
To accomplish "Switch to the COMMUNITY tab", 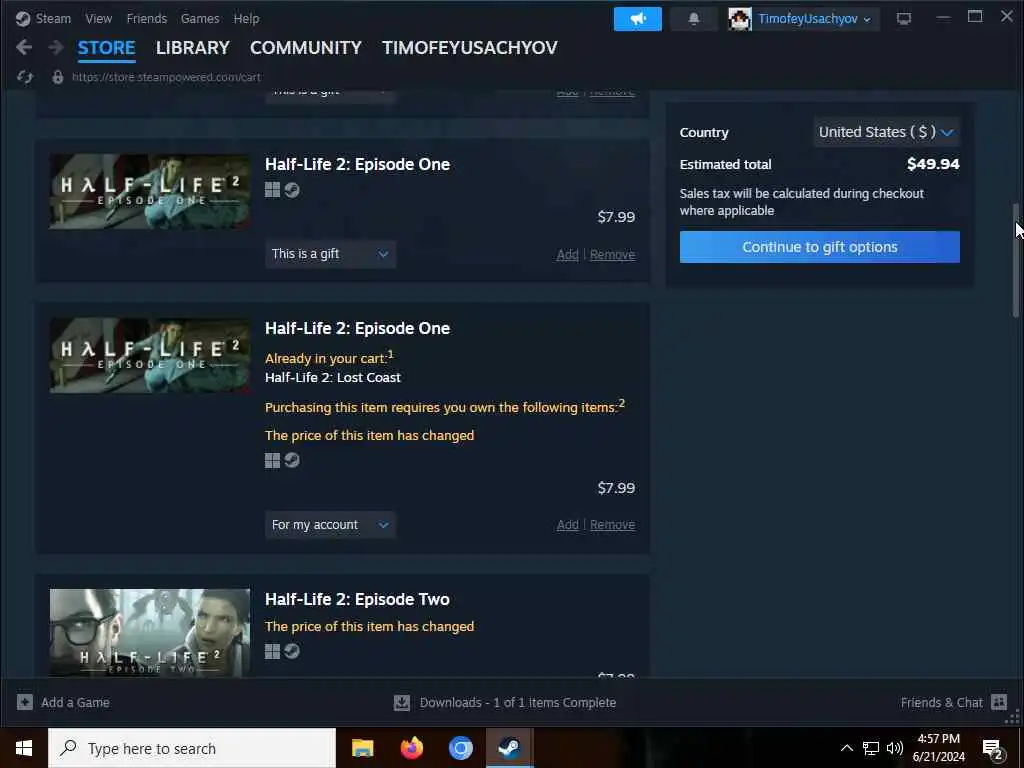I will coord(306,48).
